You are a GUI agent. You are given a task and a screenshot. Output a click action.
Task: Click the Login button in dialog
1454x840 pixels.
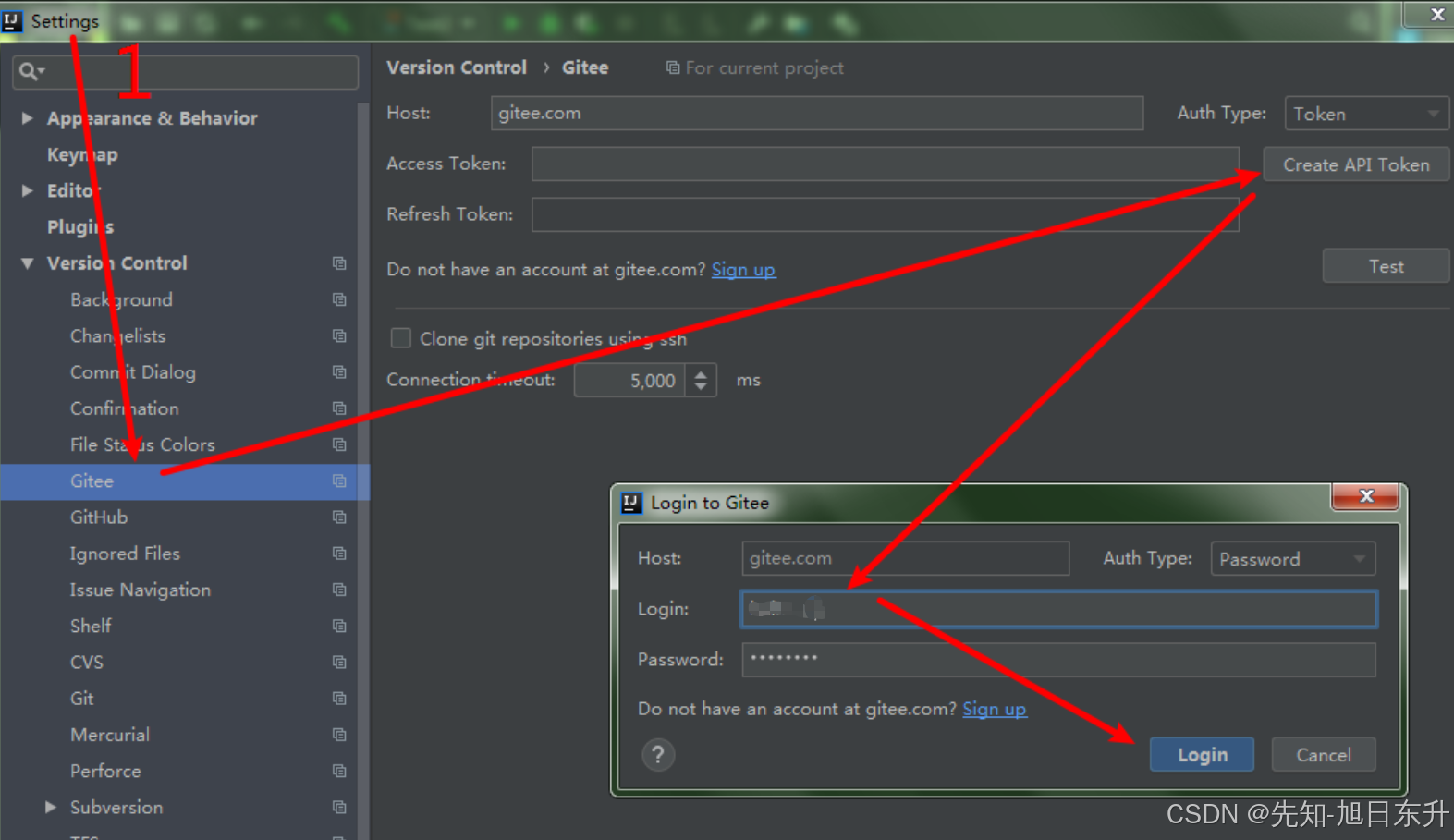1202,755
